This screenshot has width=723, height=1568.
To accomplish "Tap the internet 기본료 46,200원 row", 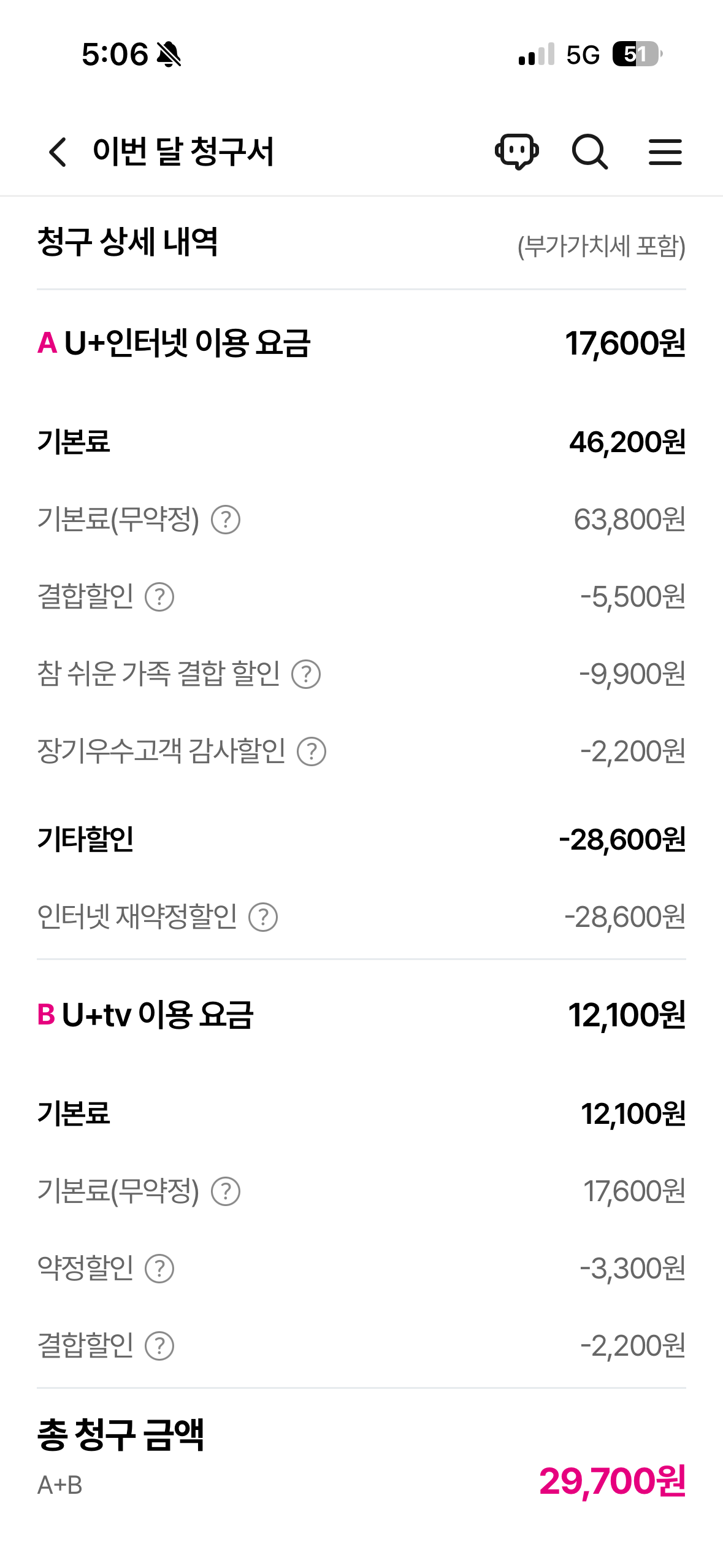I will [x=361, y=442].
